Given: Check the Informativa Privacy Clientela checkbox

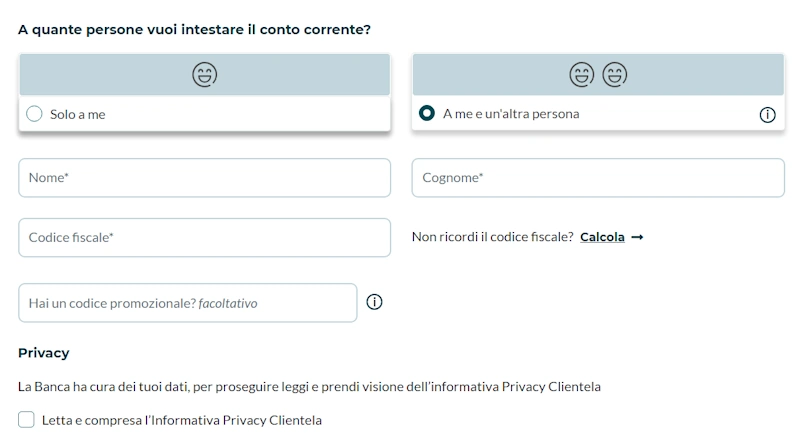Looking at the screenshot, I should [26, 420].
